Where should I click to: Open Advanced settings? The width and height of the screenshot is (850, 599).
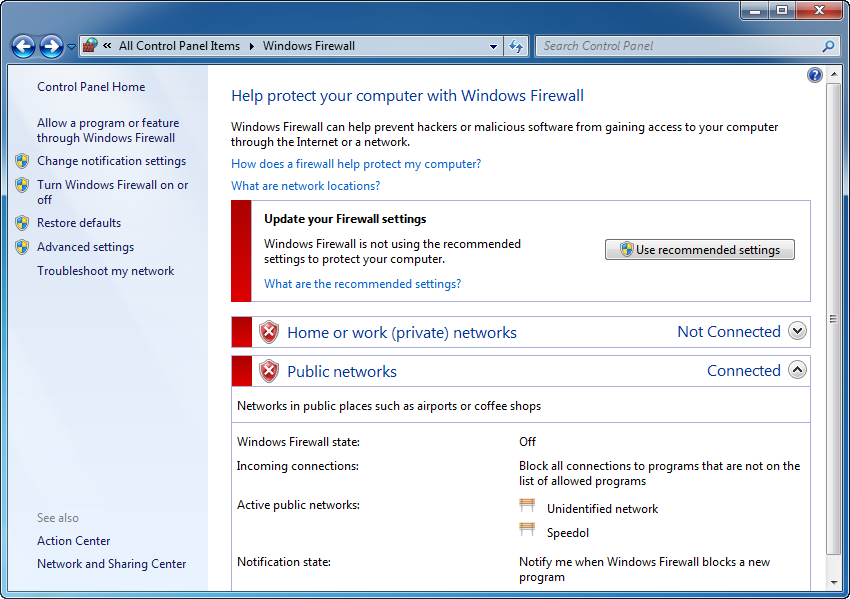click(85, 247)
